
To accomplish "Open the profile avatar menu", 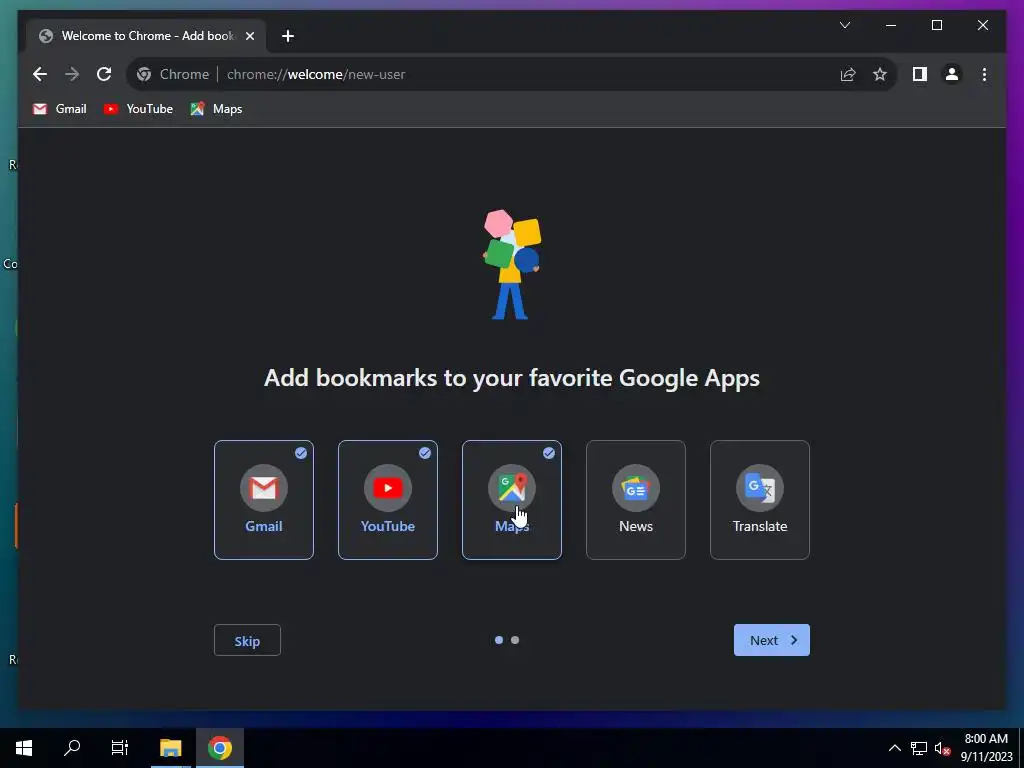I will 952,74.
